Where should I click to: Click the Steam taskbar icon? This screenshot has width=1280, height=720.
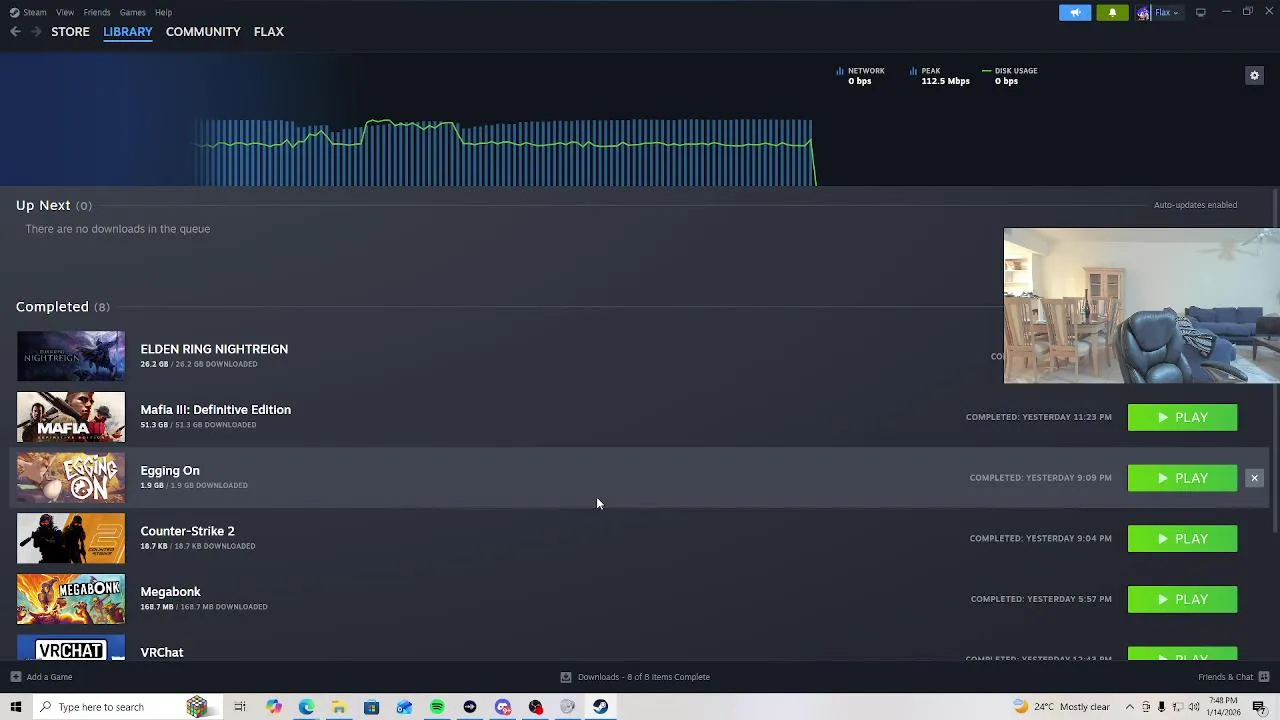pos(600,707)
